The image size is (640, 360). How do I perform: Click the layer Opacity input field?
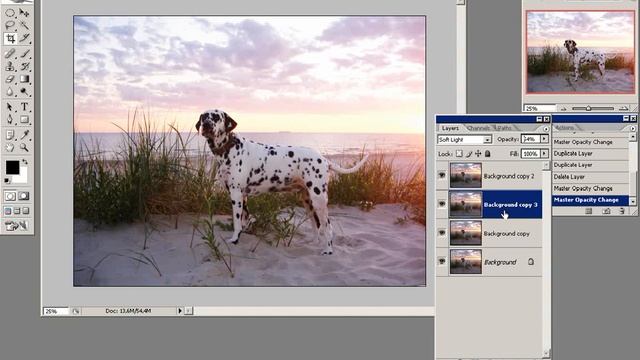tap(530, 139)
